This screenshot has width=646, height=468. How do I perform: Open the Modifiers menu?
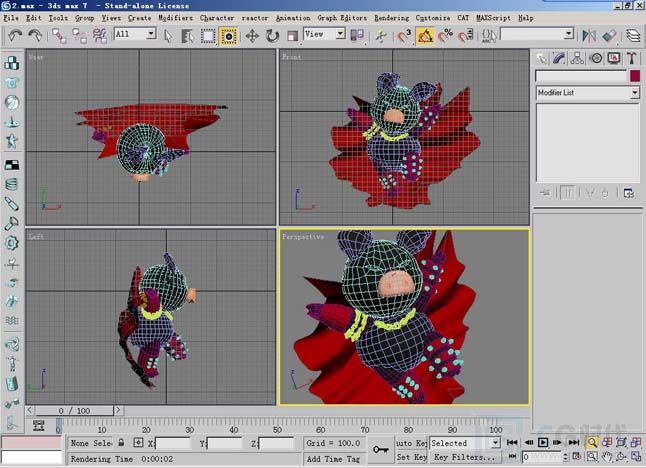(176, 18)
